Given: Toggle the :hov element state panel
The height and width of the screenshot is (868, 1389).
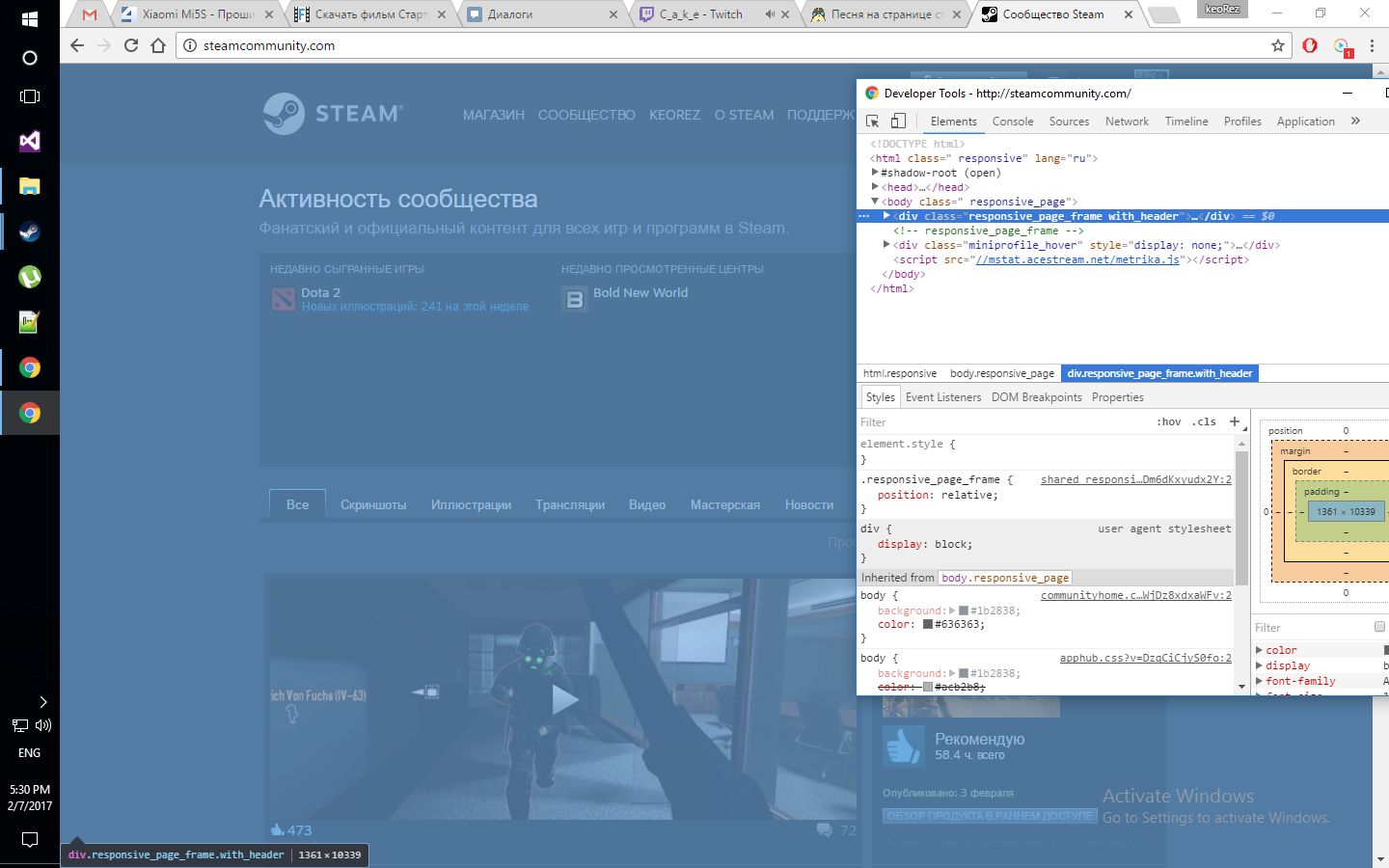Looking at the screenshot, I should pyautogui.click(x=1169, y=422).
